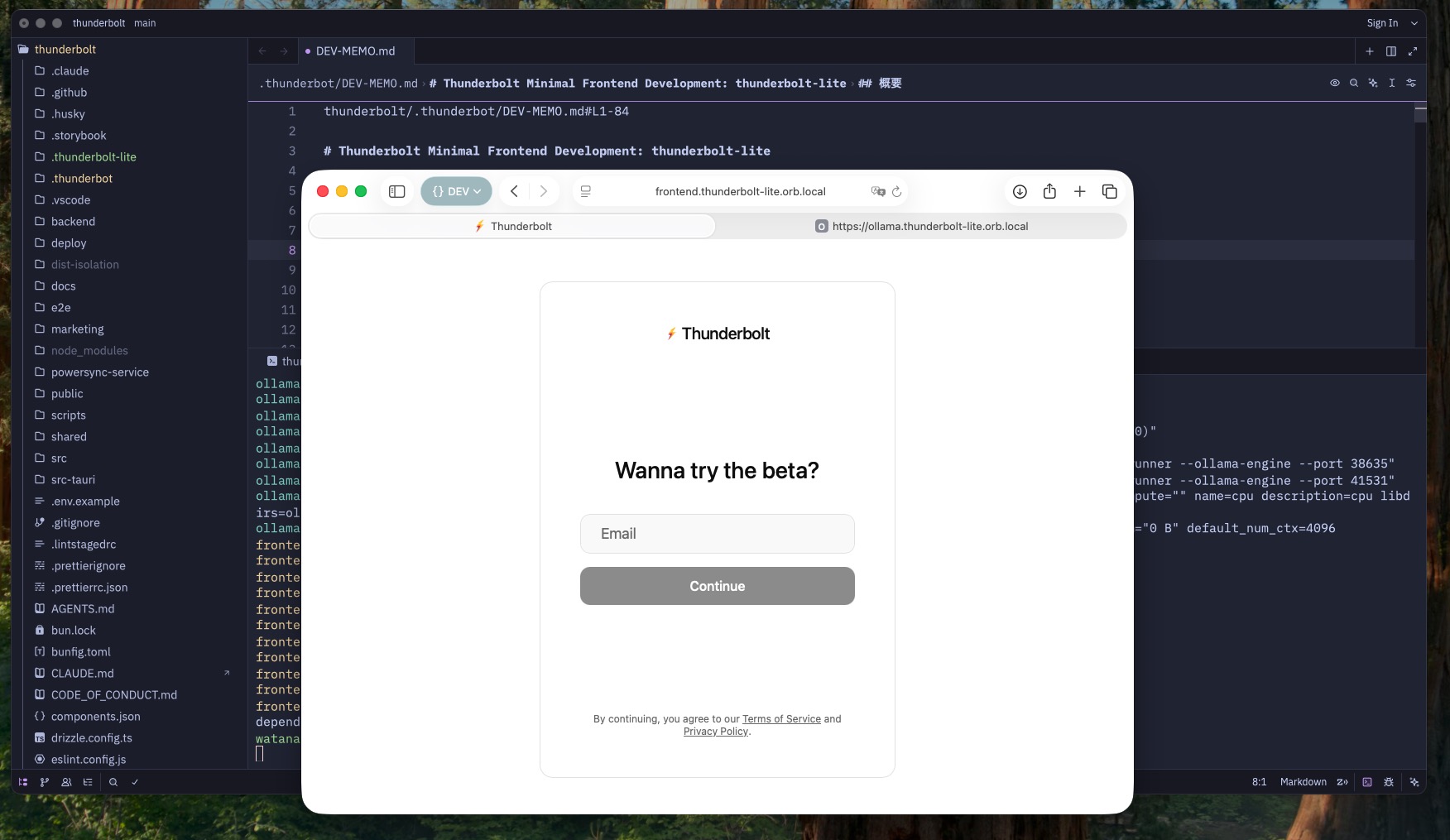Toggle Safari sidebar

pos(397,192)
